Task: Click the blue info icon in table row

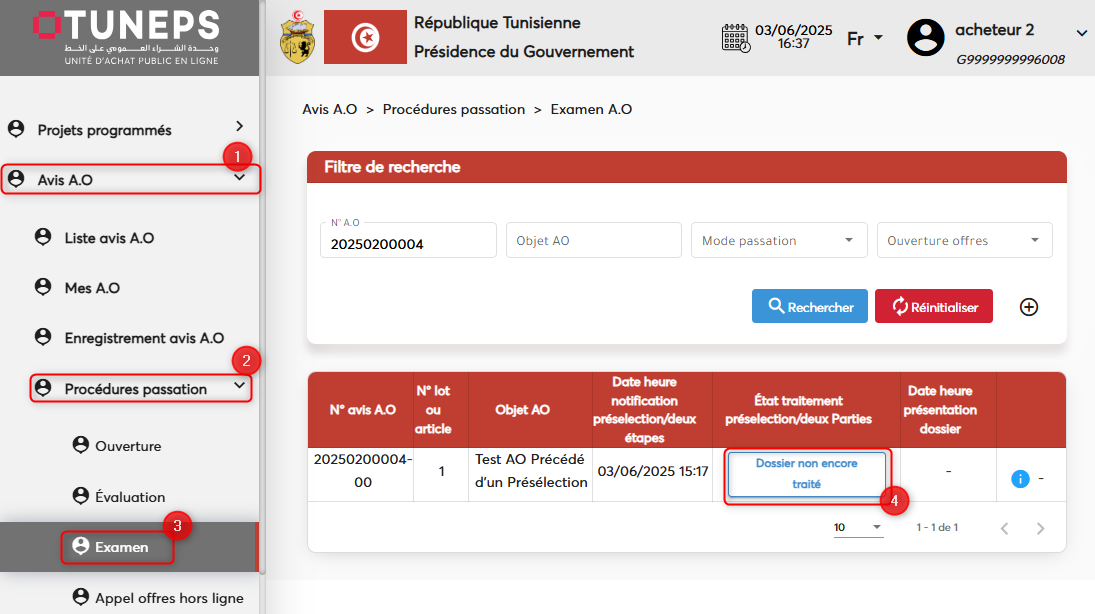Action: tap(1020, 479)
